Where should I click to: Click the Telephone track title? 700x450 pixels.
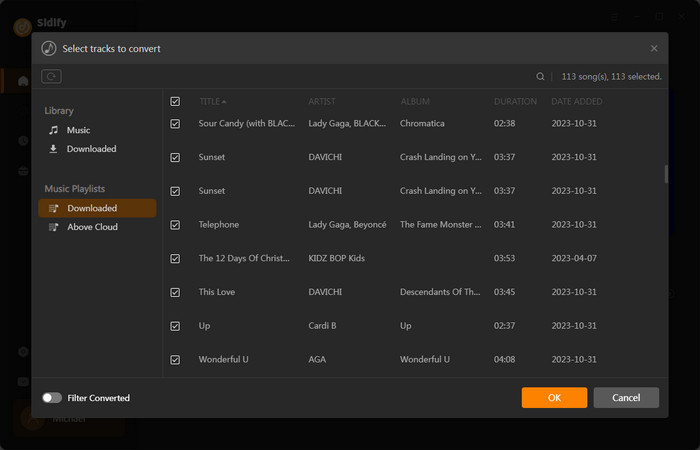tap(219, 225)
